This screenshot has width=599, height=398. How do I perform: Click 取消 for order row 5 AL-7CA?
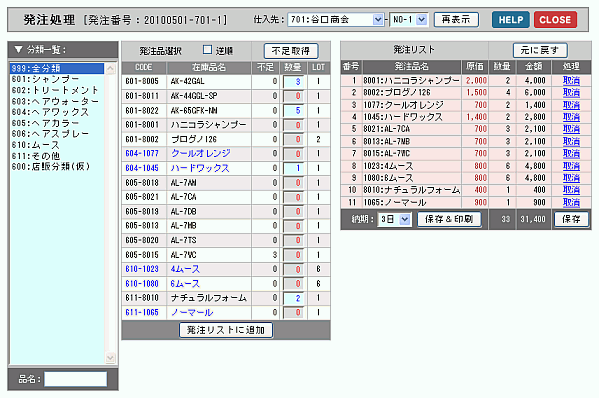click(x=571, y=129)
